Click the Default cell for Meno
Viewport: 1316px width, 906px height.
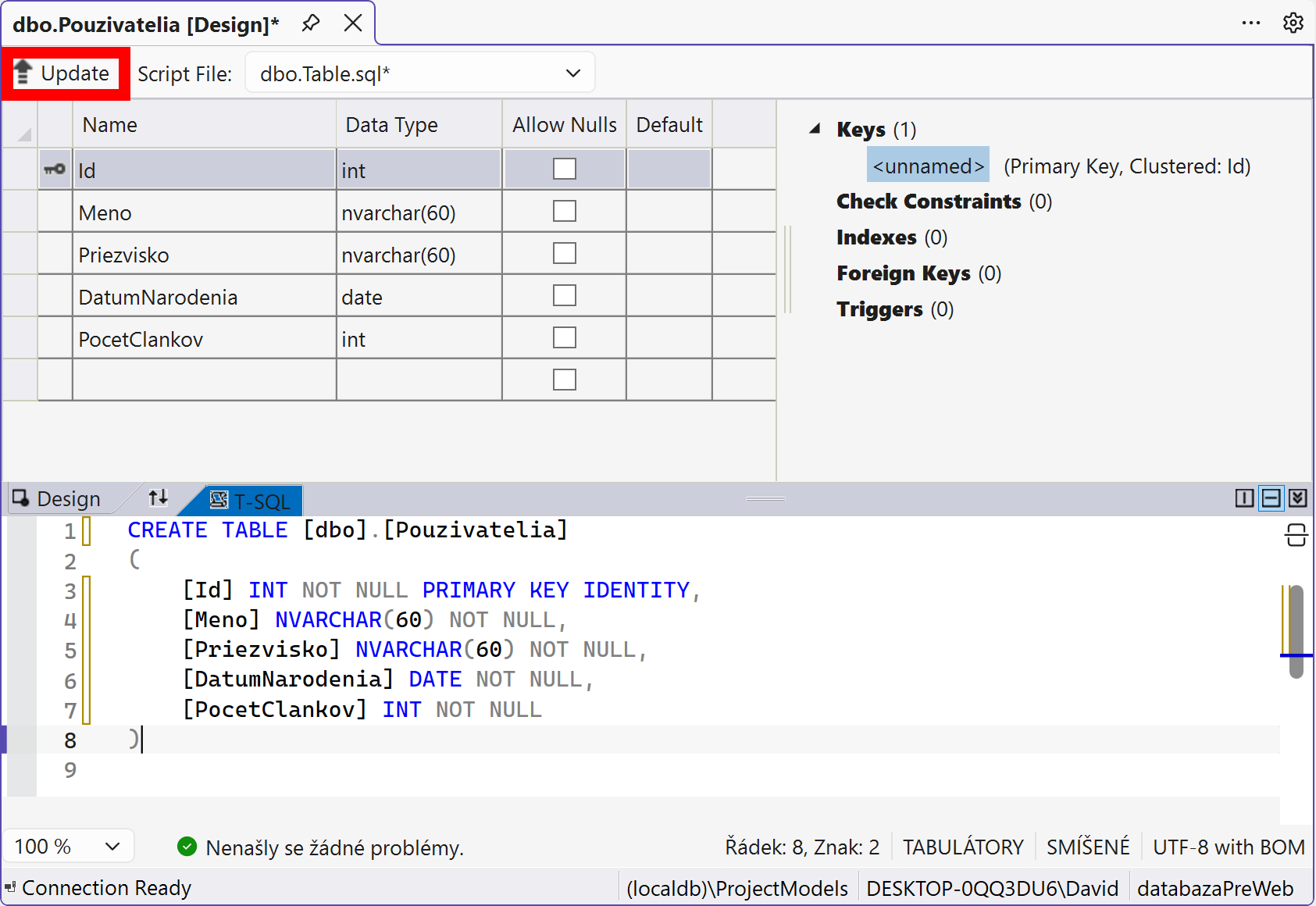click(669, 212)
